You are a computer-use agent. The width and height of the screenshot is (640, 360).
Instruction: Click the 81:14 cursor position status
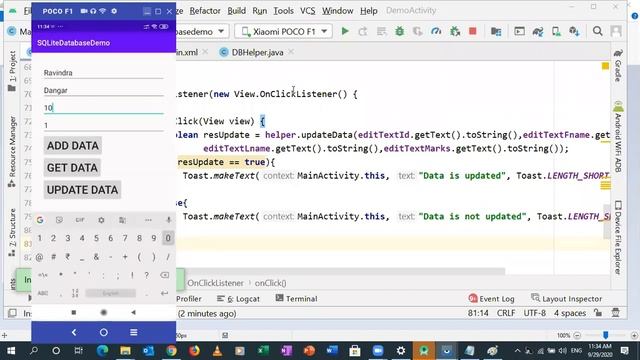coord(478,313)
